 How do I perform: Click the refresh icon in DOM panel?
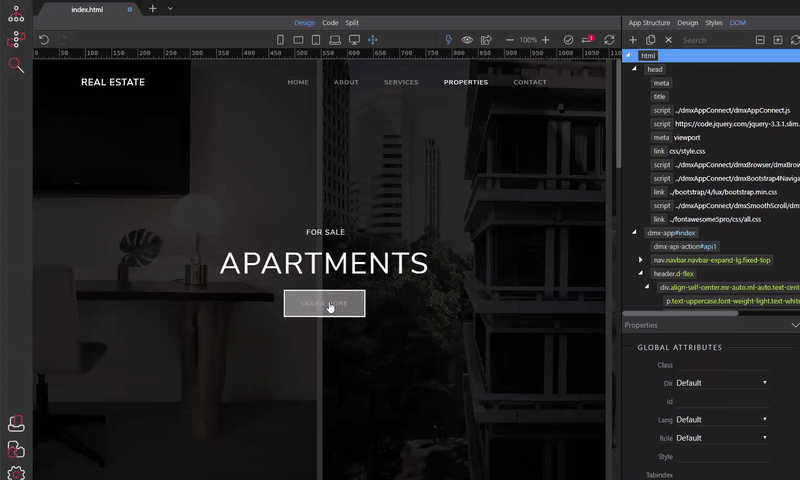pos(794,40)
